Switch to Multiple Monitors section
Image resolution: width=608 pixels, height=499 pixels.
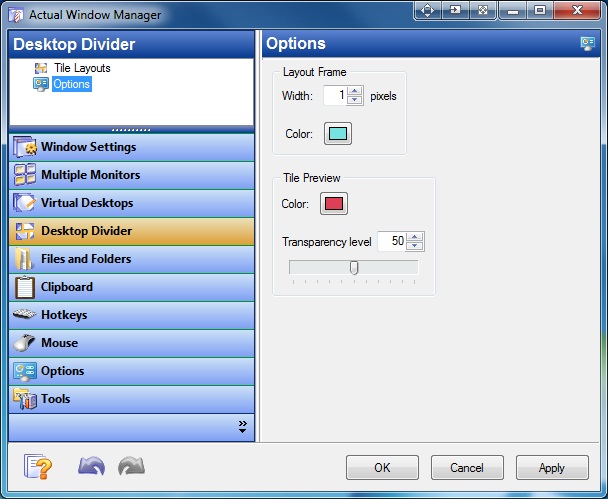(131, 175)
